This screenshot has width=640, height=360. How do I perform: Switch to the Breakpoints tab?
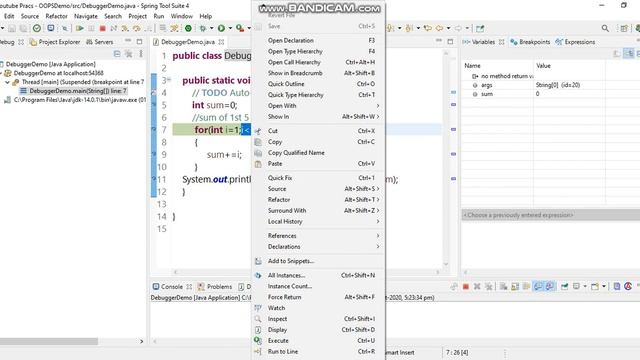click(530, 42)
